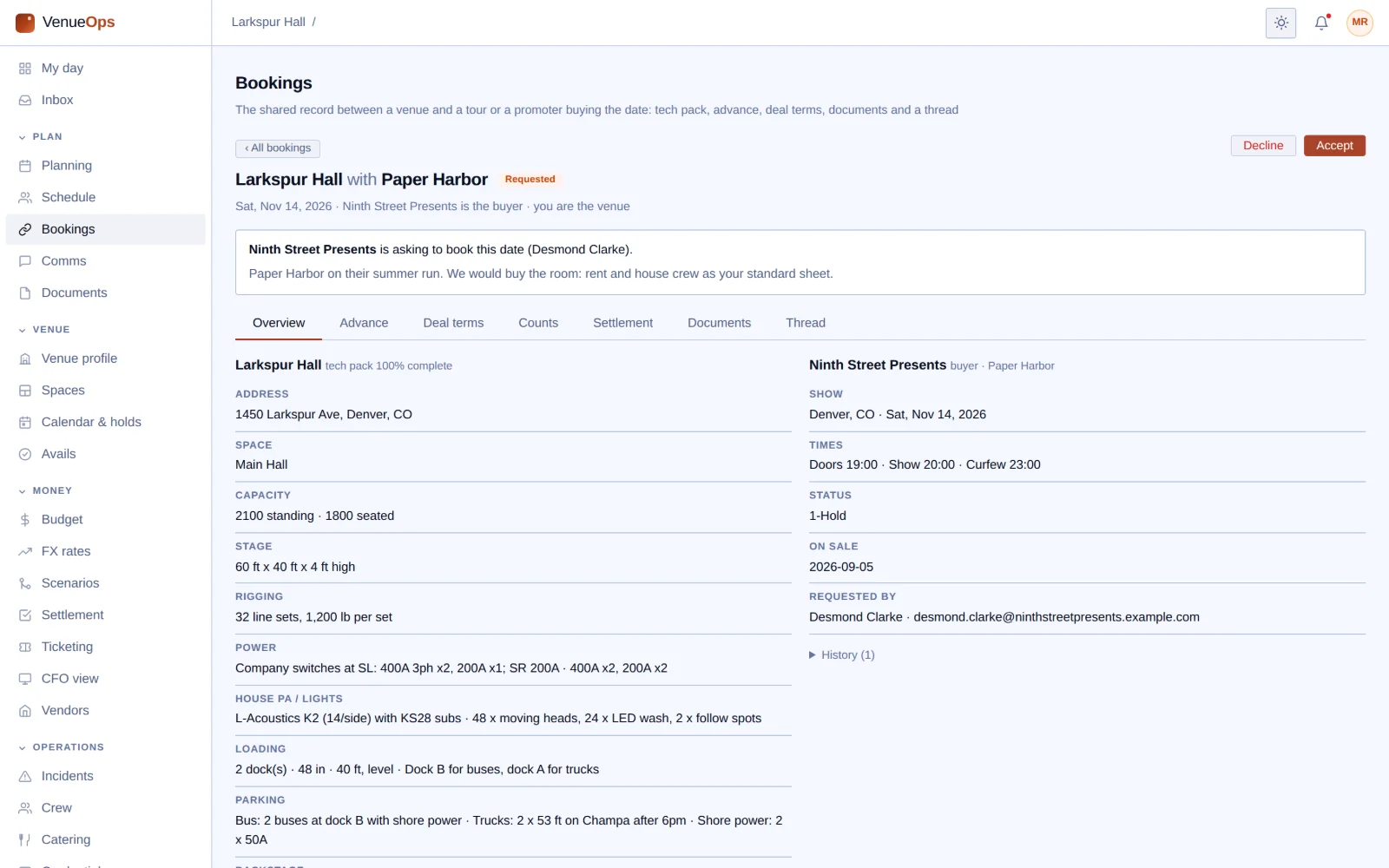Image resolution: width=1389 pixels, height=868 pixels.
Task: Toggle the light/dark theme sun button
Action: [1280, 23]
